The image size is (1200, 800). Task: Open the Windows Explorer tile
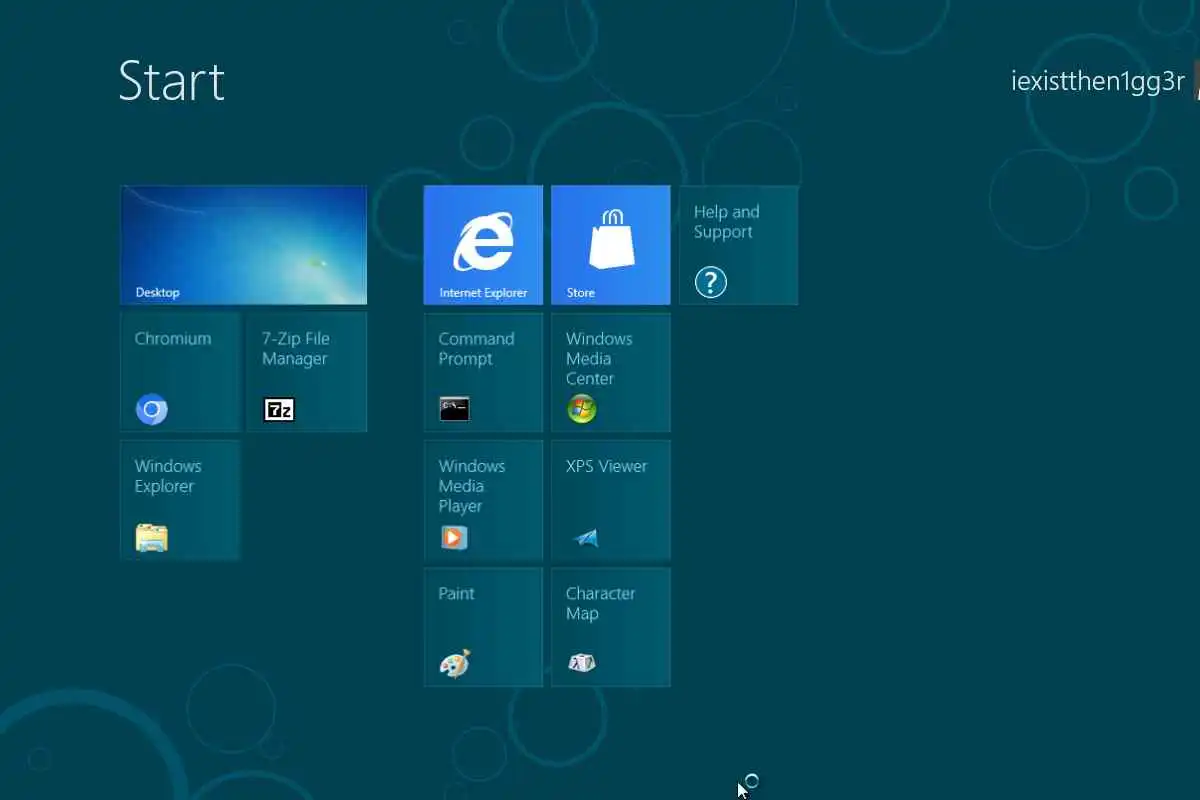180,500
